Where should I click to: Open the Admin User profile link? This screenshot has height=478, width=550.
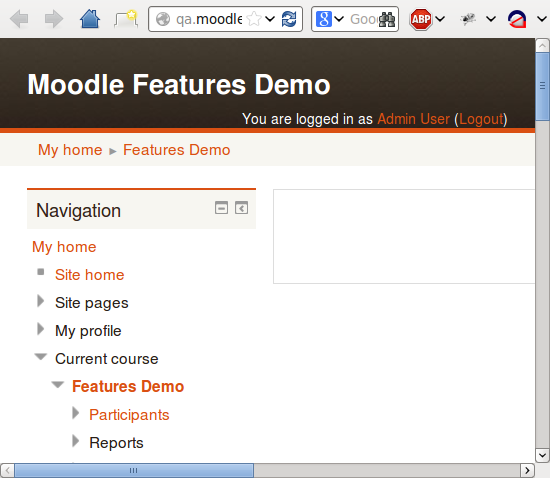(x=414, y=119)
